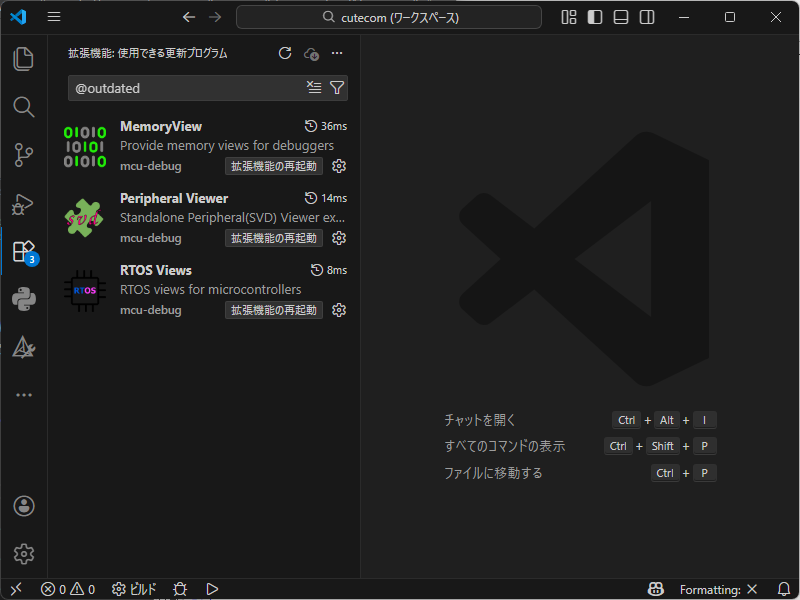Open the extensions filter dropdown
The image size is (800, 600).
pos(337,88)
